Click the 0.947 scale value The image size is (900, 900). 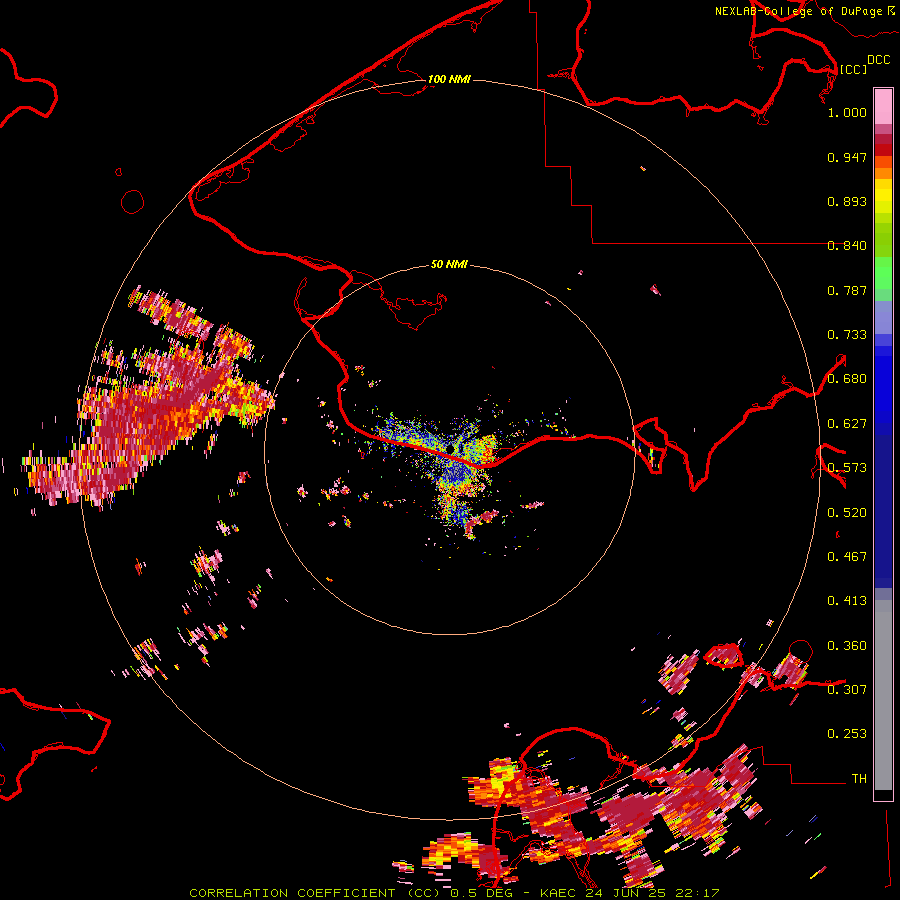tap(847, 157)
